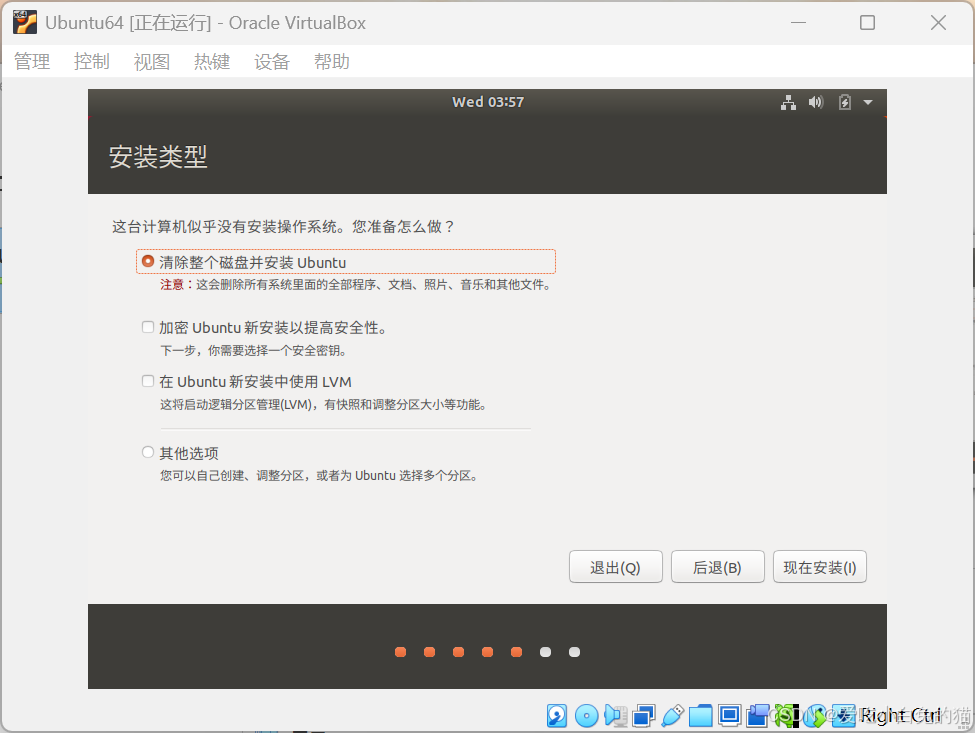
Task: Click the video recording status icon
Action: [758, 716]
